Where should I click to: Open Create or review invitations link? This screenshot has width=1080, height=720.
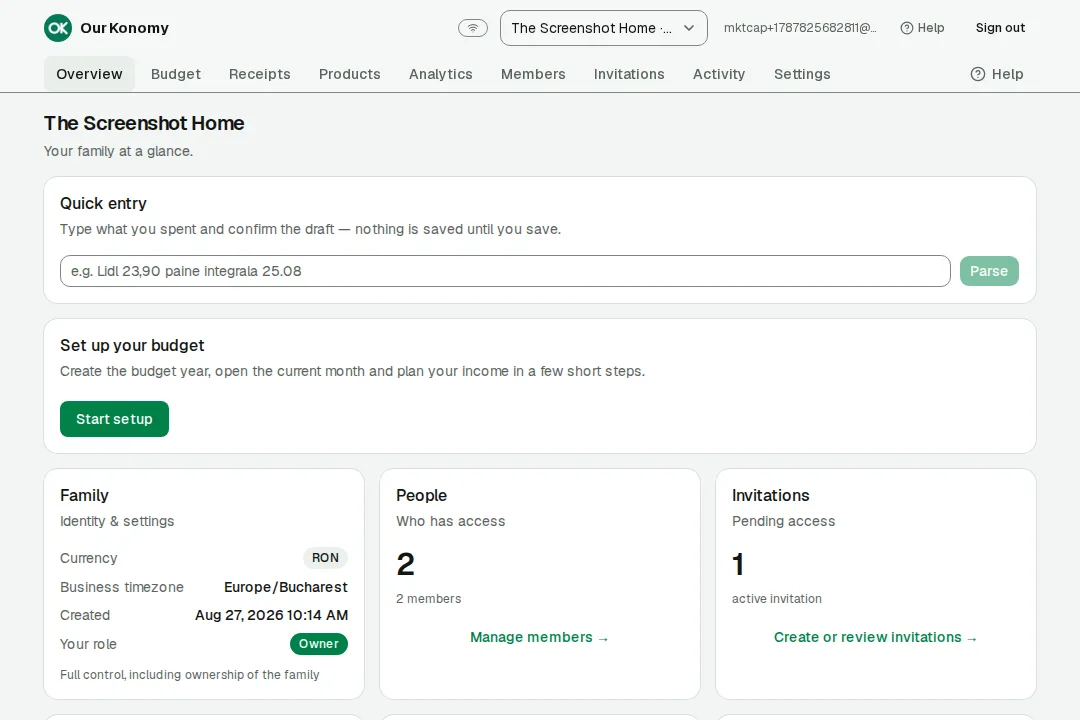[x=875, y=637]
